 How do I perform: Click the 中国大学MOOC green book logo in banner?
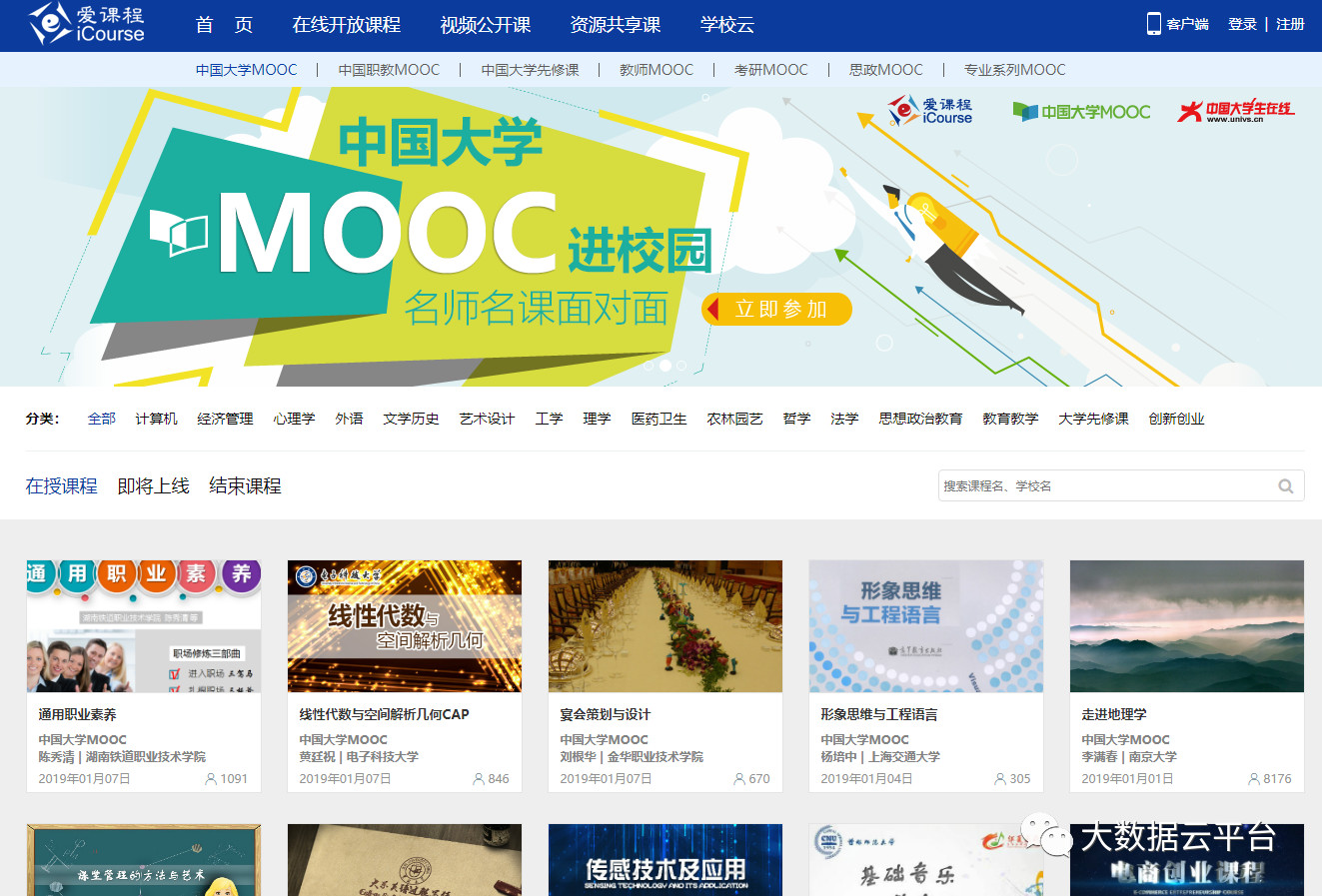point(1080,112)
